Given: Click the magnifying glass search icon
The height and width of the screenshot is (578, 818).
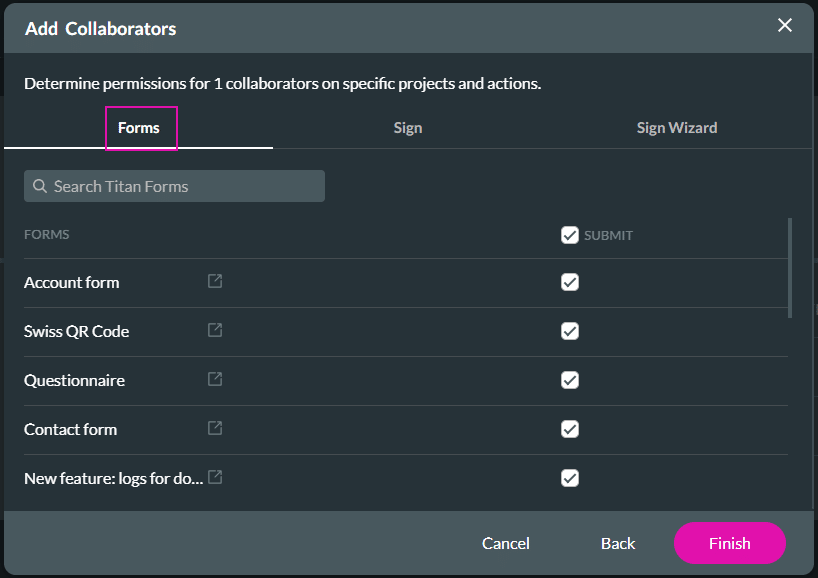Looking at the screenshot, I should (39, 186).
